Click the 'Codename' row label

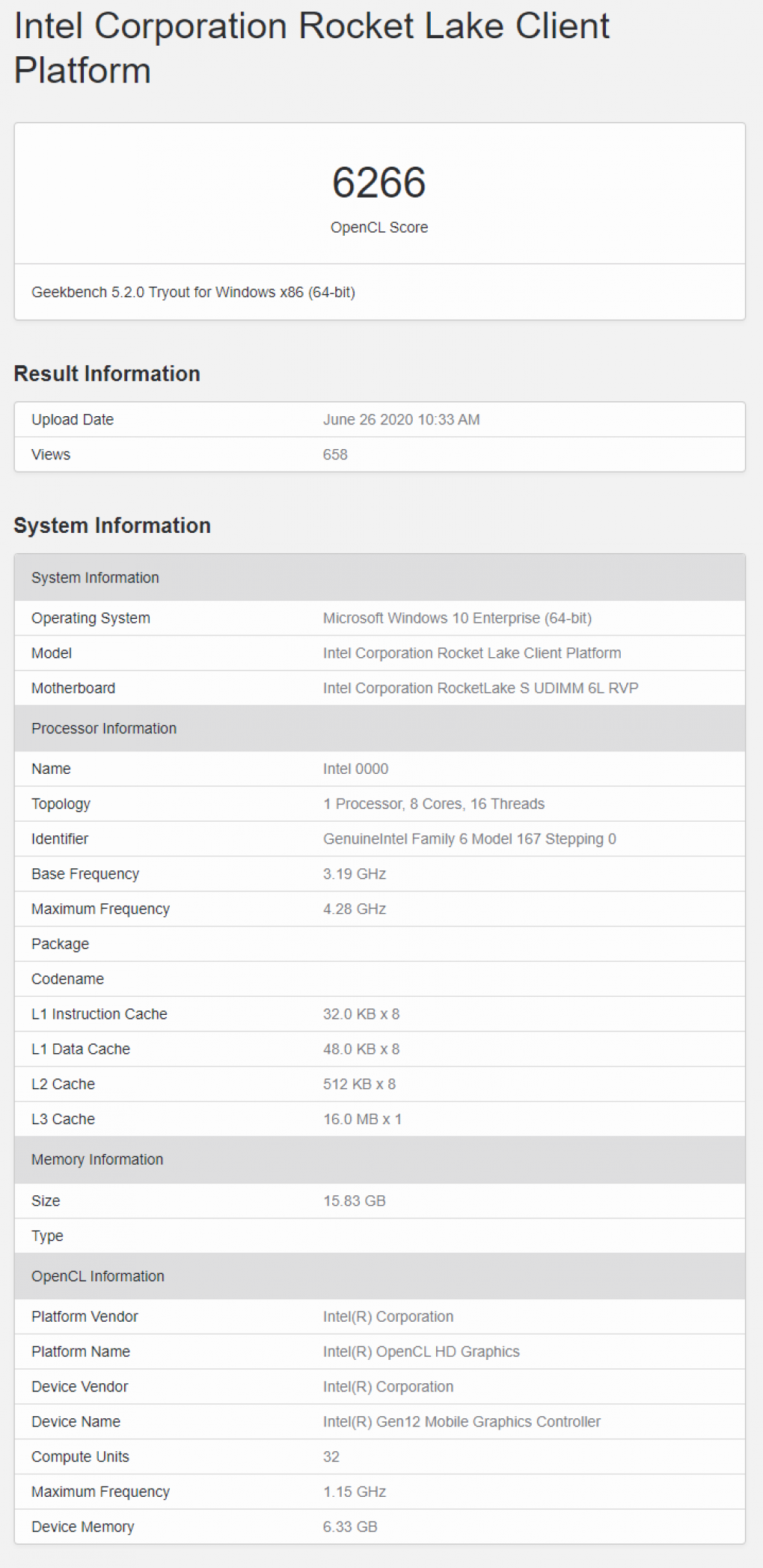(67, 979)
